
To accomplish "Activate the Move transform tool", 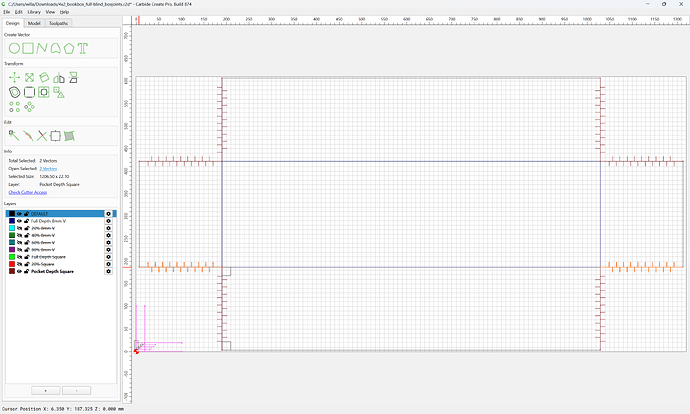I will tap(15, 78).
